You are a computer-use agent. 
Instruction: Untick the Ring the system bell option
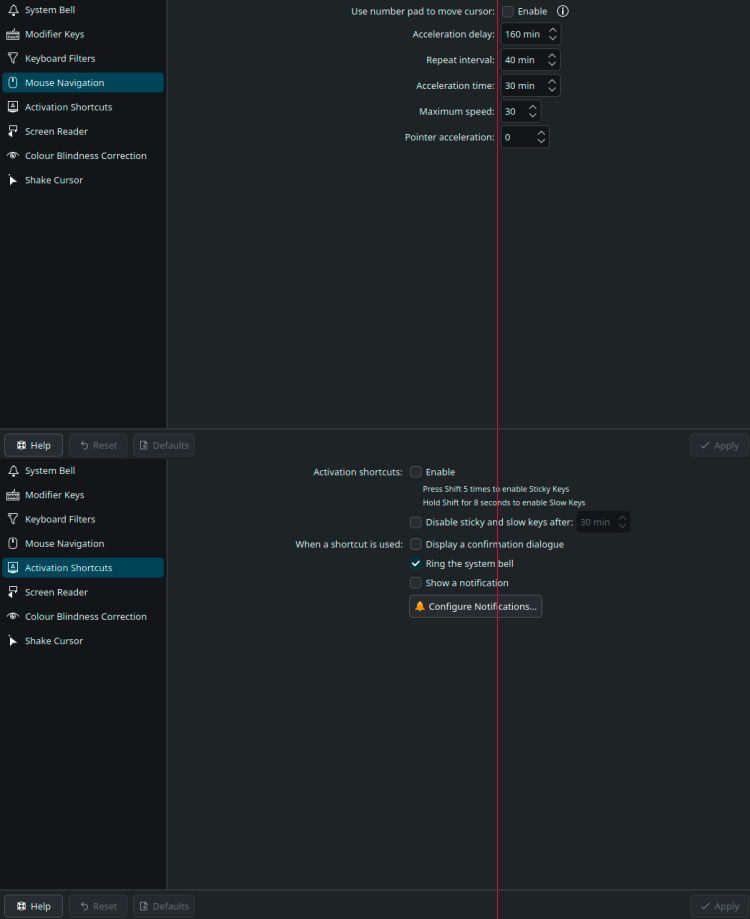416,564
